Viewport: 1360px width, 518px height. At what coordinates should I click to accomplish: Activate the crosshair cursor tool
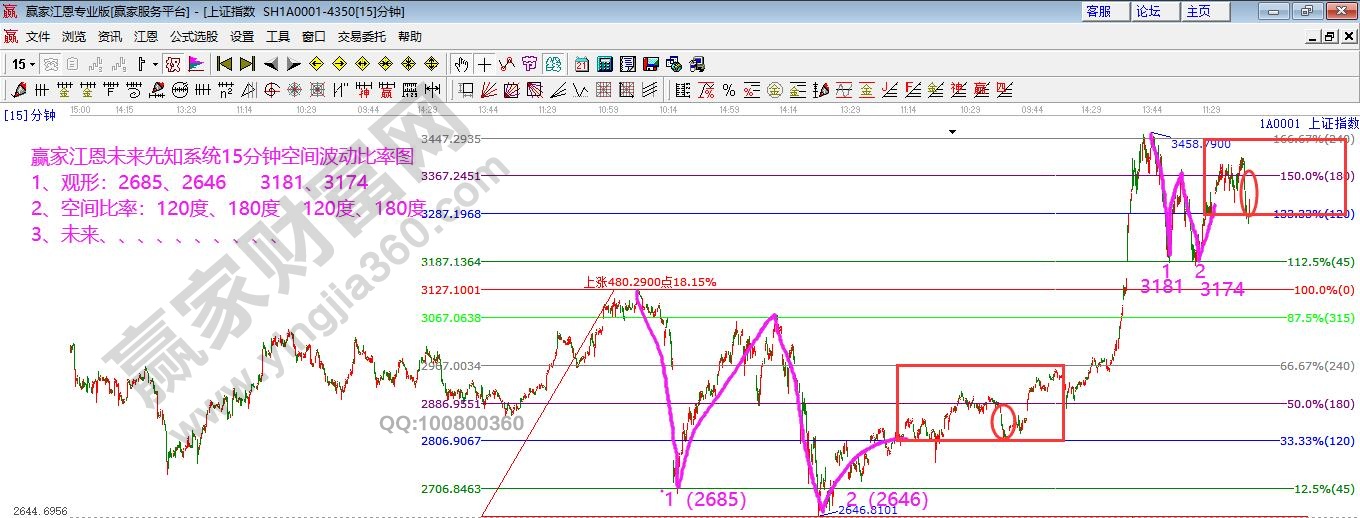point(485,64)
